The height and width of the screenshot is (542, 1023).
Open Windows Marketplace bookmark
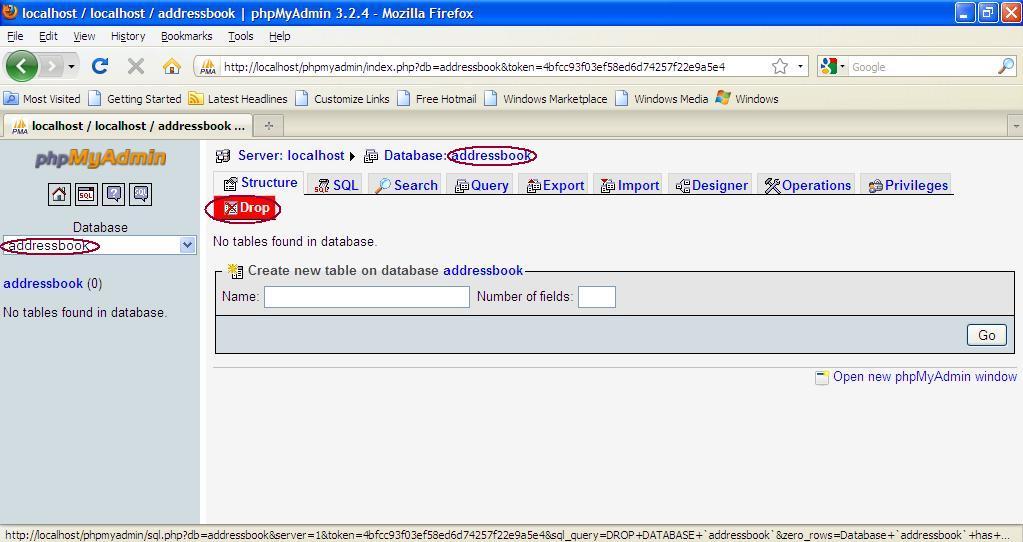coord(545,98)
